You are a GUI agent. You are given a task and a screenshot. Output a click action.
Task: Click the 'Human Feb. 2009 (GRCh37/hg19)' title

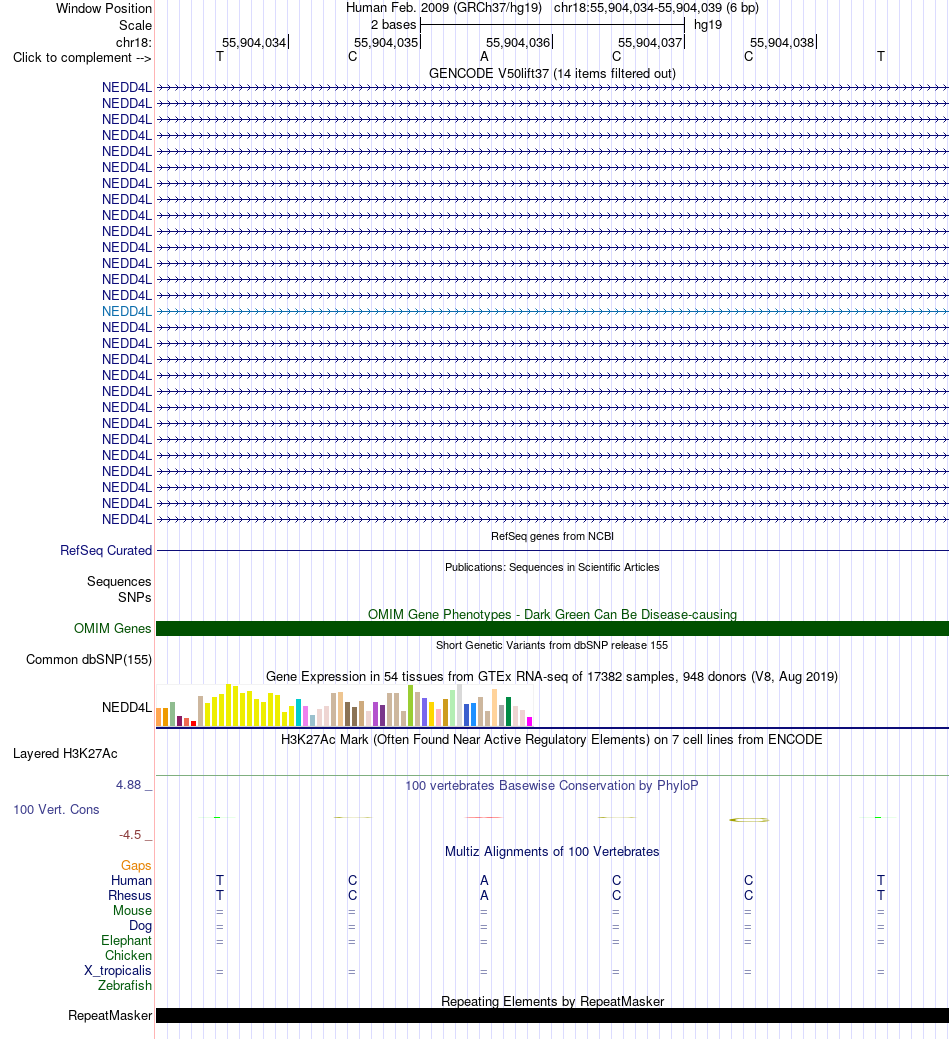(x=444, y=8)
